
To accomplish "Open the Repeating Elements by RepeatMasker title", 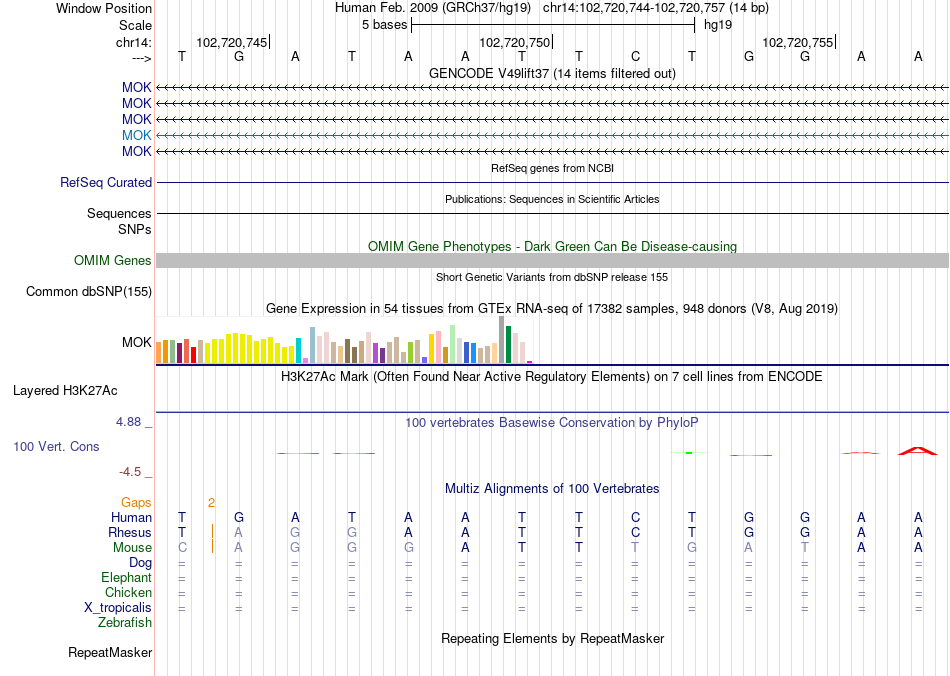I will (x=552, y=638).
